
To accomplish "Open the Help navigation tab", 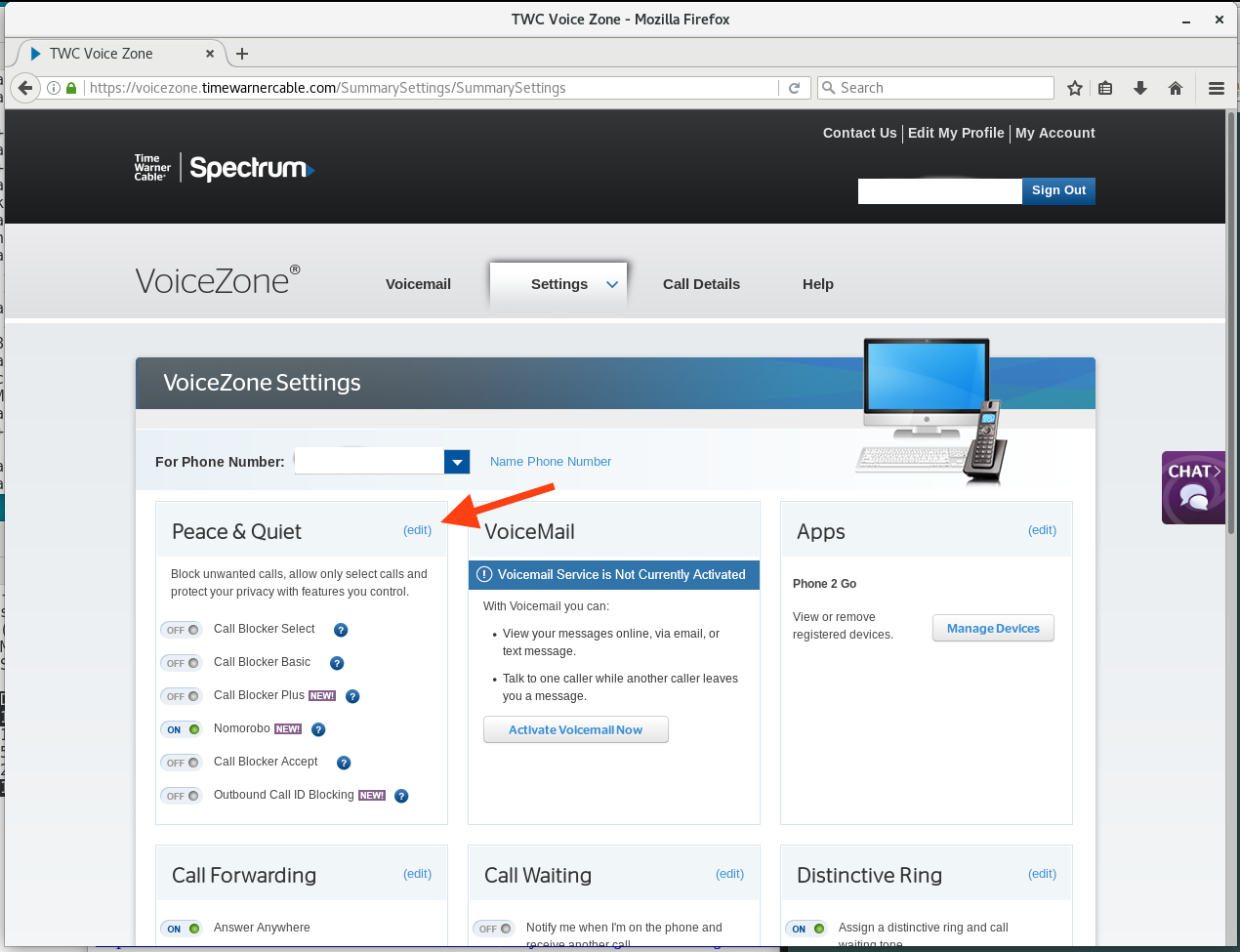I will [x=818, y=284].
